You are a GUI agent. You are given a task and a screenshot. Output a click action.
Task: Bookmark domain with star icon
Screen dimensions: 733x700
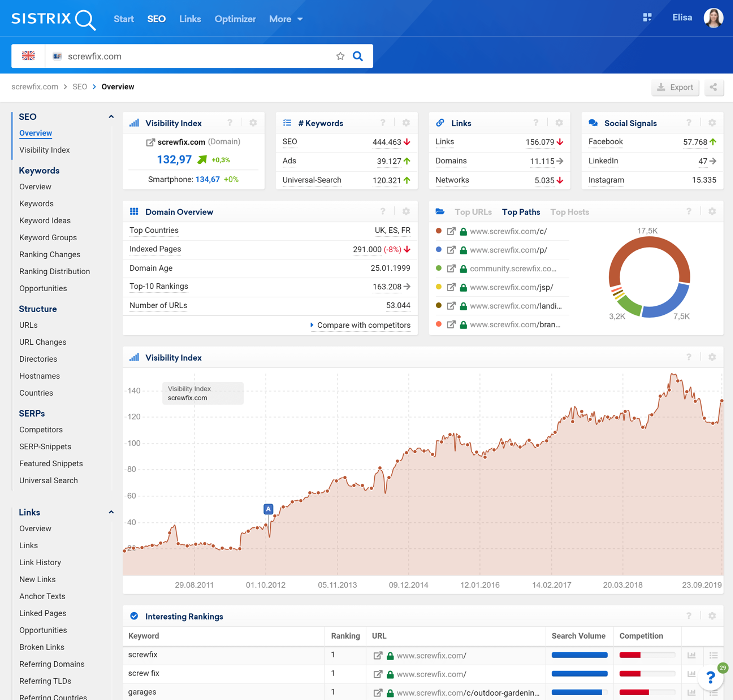coord(340,56)
